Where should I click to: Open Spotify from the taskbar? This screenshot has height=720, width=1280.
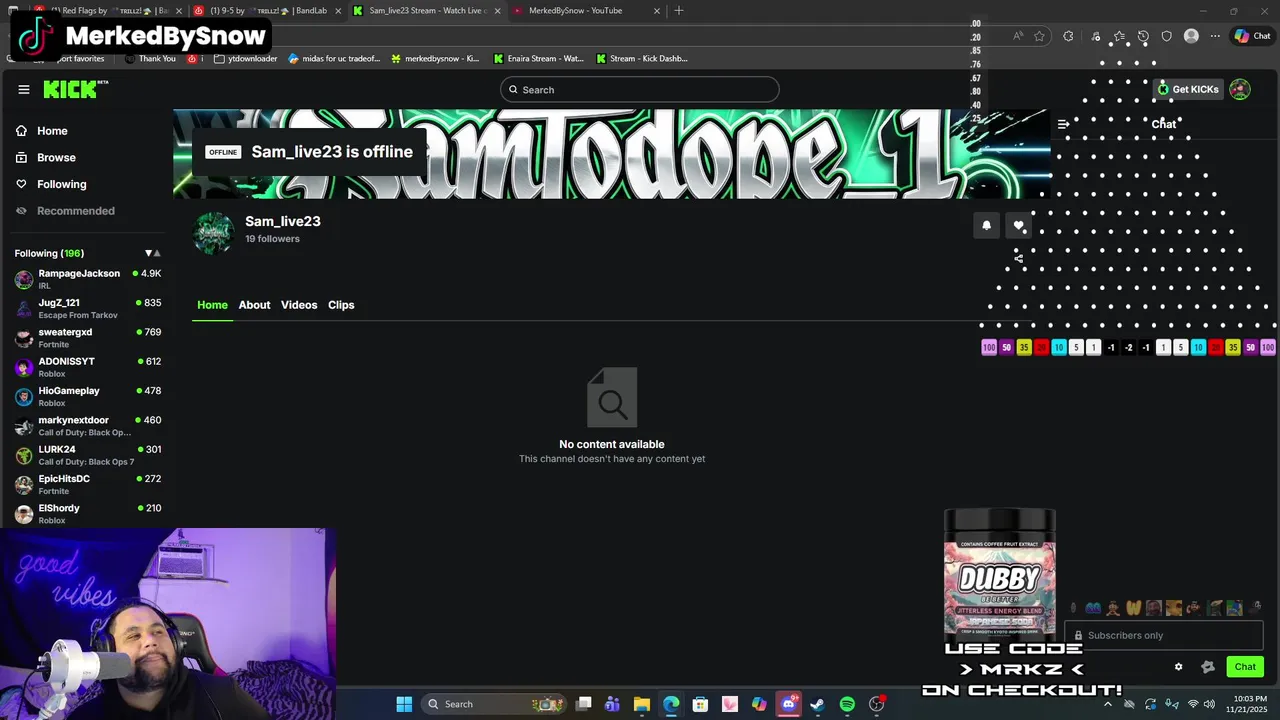point(847,704)
